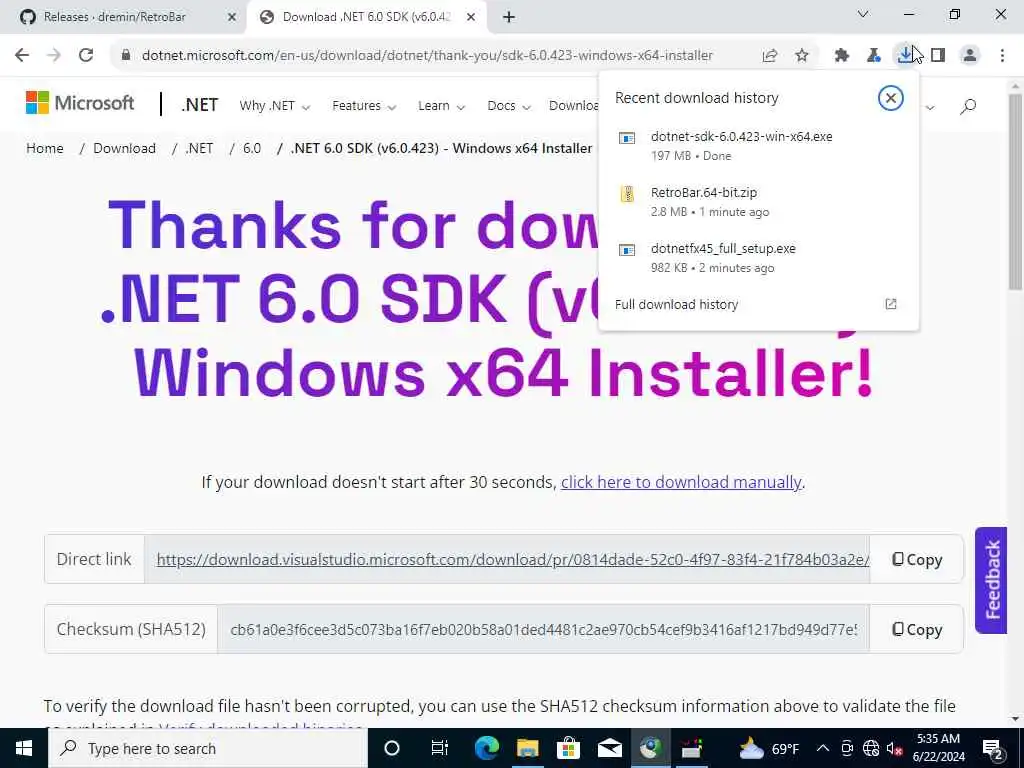Close the RetroBar releases tab

pyautogui.click(x=231, y=18)
